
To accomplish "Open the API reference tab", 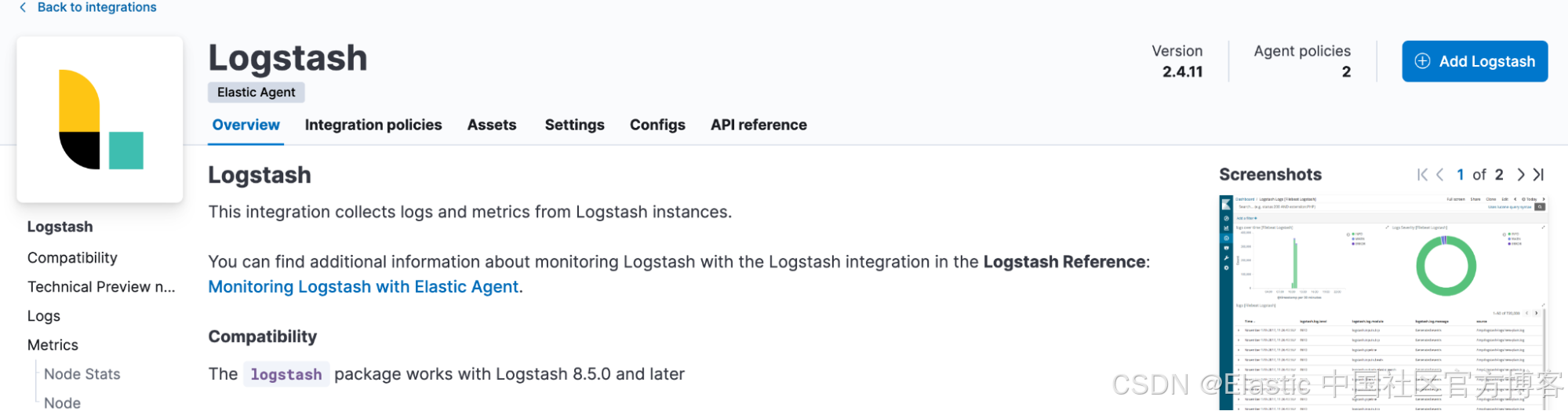I will point(759,125).
